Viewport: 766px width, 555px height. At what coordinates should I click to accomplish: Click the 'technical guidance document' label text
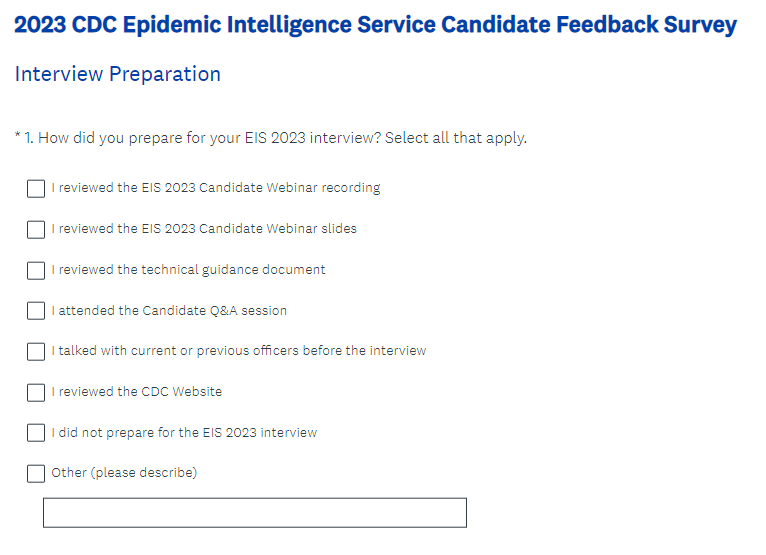189,270
